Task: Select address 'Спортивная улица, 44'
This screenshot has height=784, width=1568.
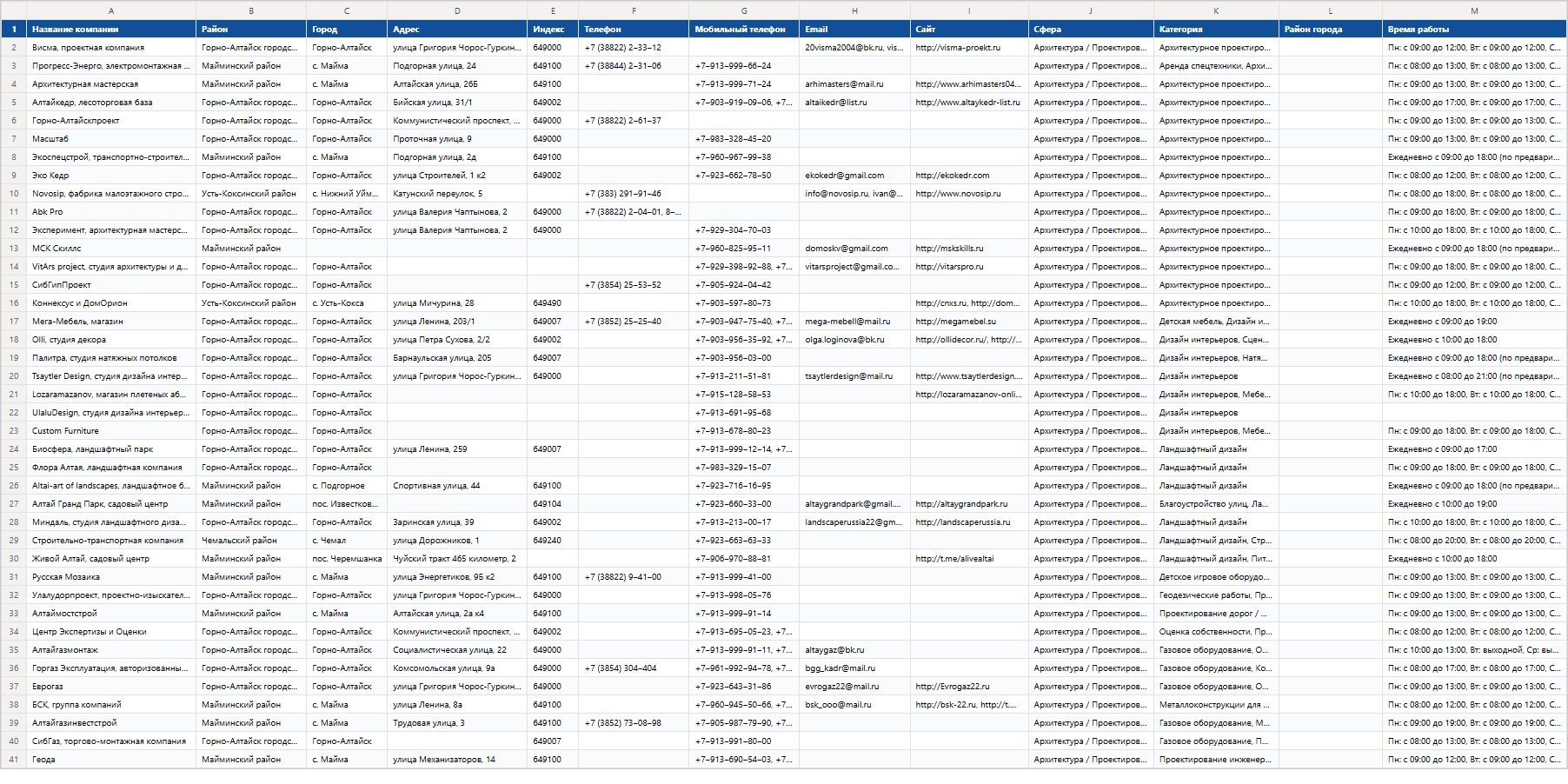Action: (457, 486)
